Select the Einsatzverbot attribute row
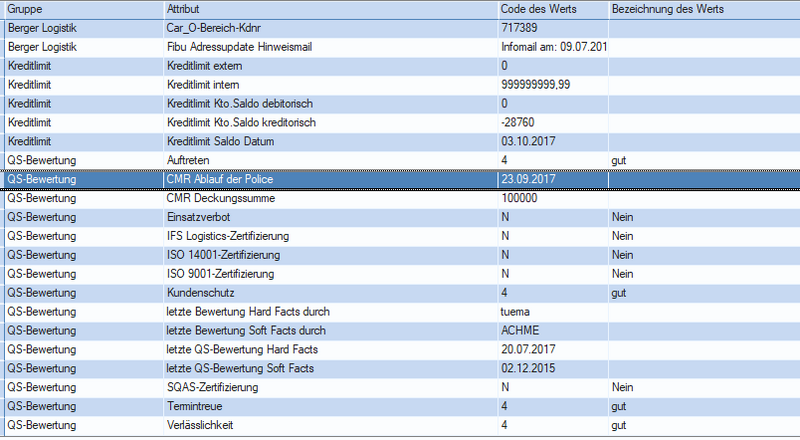Screen dimensions: 800x440 point(402,217)
